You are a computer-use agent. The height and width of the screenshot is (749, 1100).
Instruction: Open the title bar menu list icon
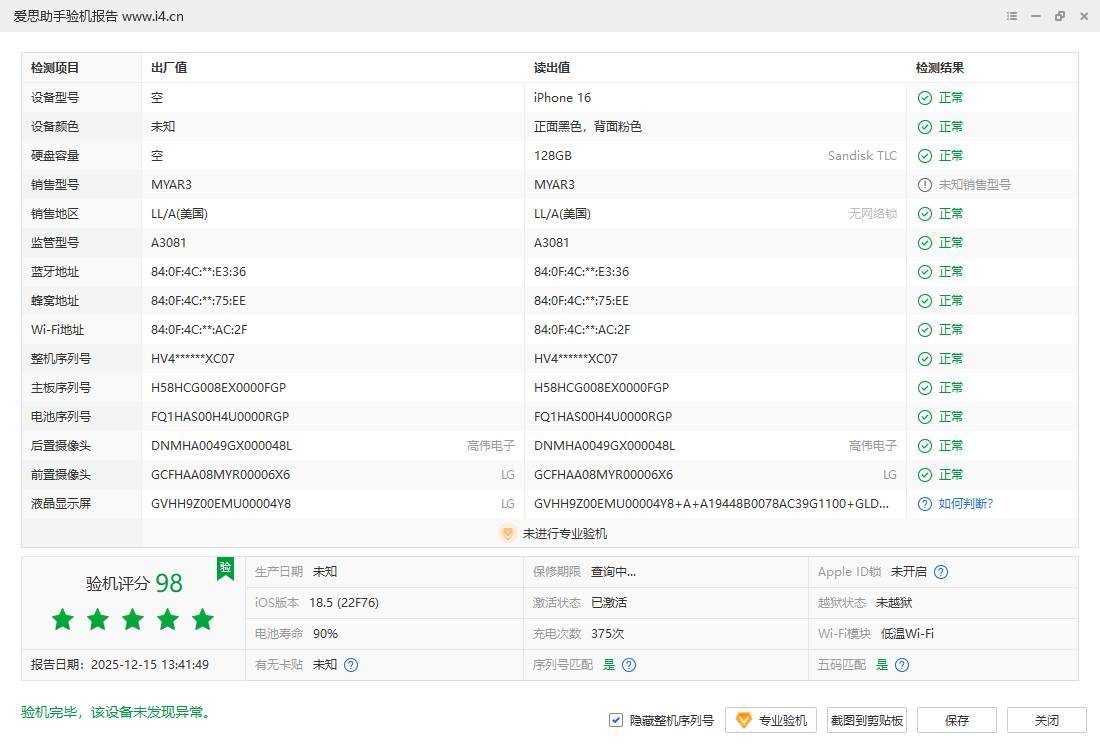[x=1012, y=16]
